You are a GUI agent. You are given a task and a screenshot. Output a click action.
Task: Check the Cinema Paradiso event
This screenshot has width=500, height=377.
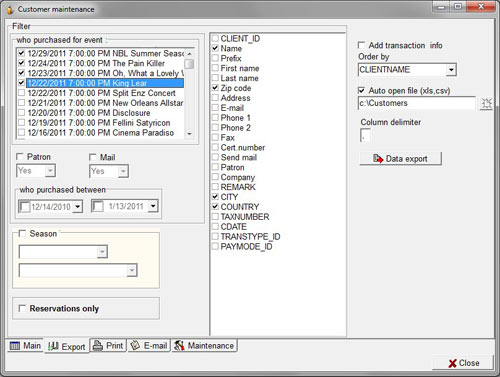(x=22, y=133)
